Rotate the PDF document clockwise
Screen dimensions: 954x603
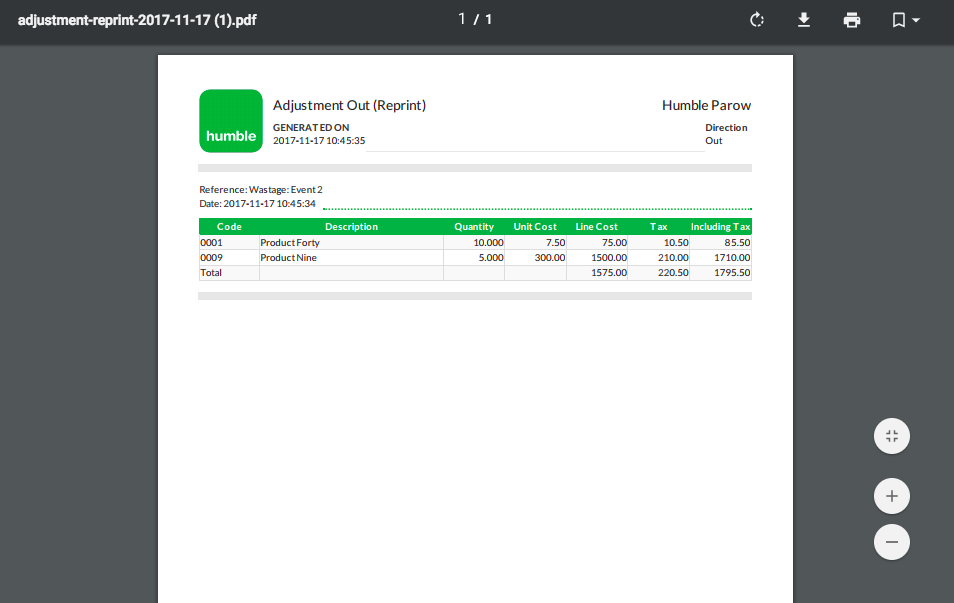(x=756, y=20)
